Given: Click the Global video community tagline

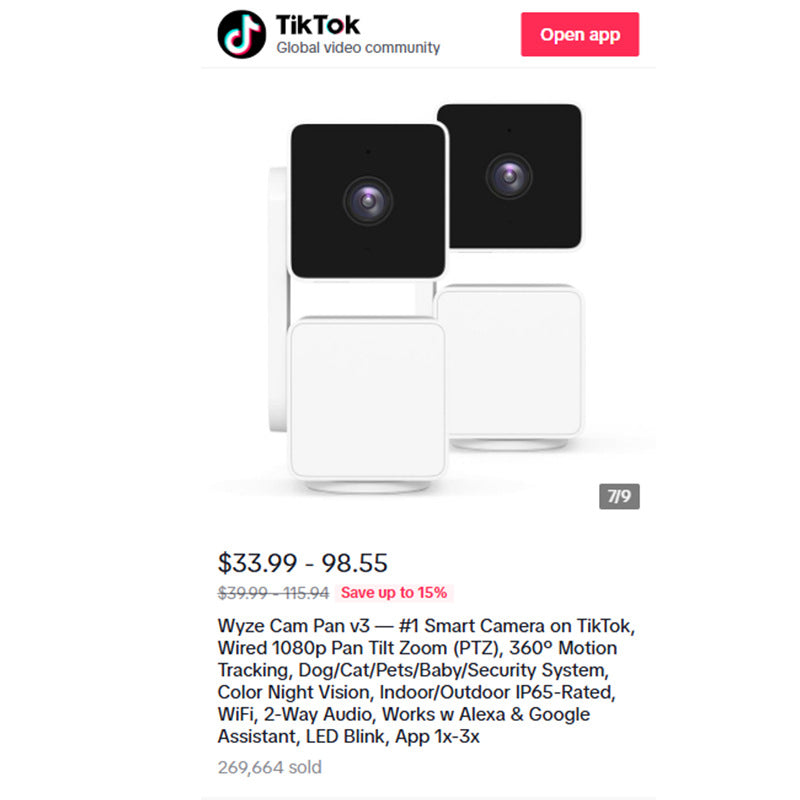Looking at the screenshot, I should (x=357, y=48).
